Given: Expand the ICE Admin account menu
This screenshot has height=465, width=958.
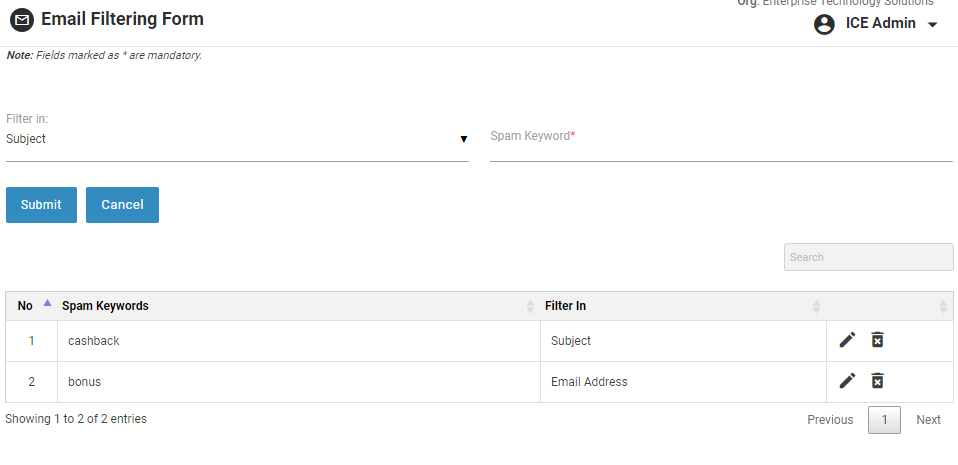Looking at the screenshot, I should pyautogui.click(x=933, y=25).
